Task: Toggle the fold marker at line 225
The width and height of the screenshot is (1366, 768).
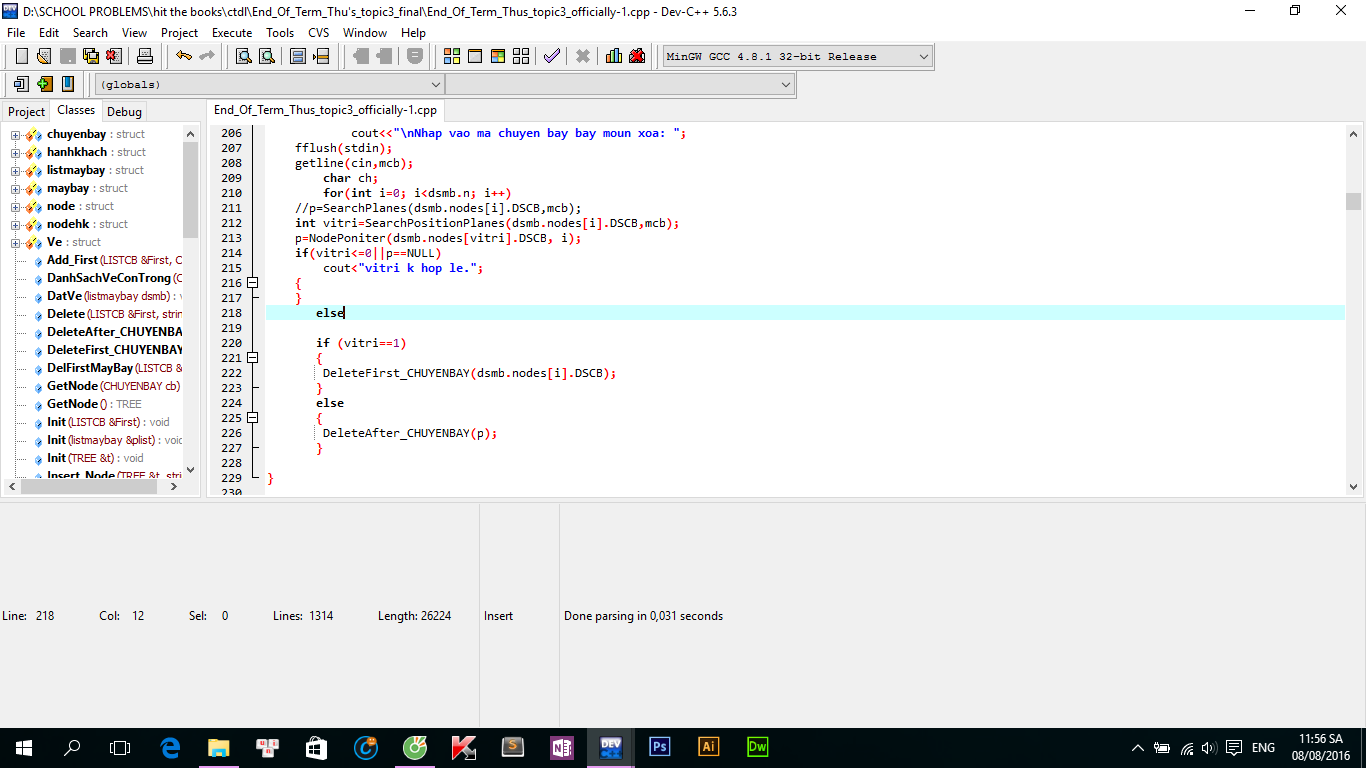Action: point(253,418)
